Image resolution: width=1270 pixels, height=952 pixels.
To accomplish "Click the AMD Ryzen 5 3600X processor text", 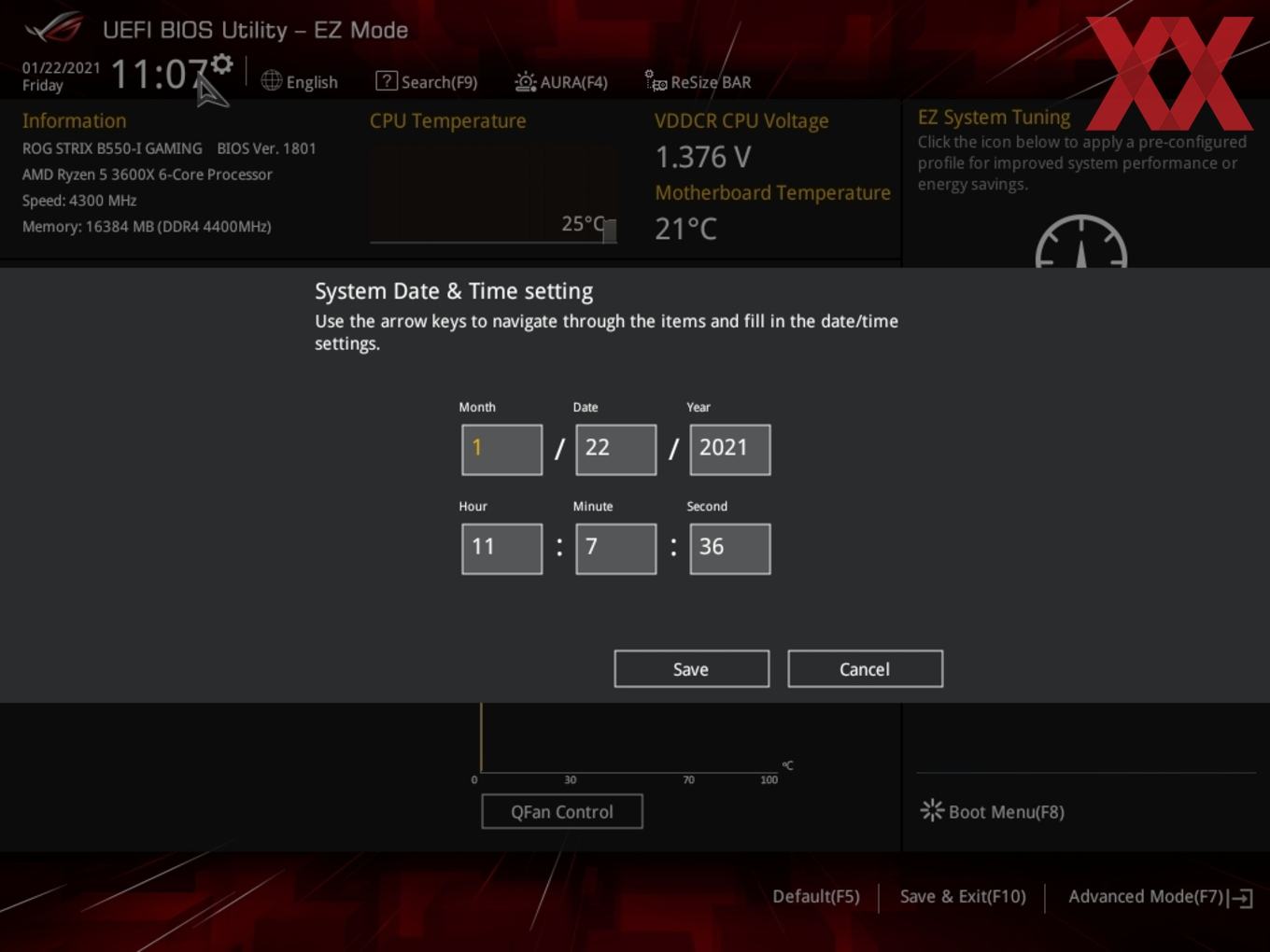I will point(148,175).
